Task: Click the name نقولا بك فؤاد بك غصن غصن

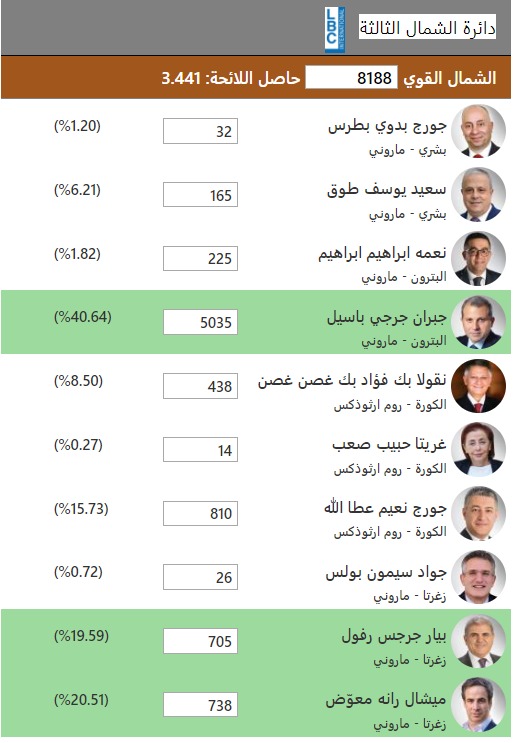Action: point(352,381)
